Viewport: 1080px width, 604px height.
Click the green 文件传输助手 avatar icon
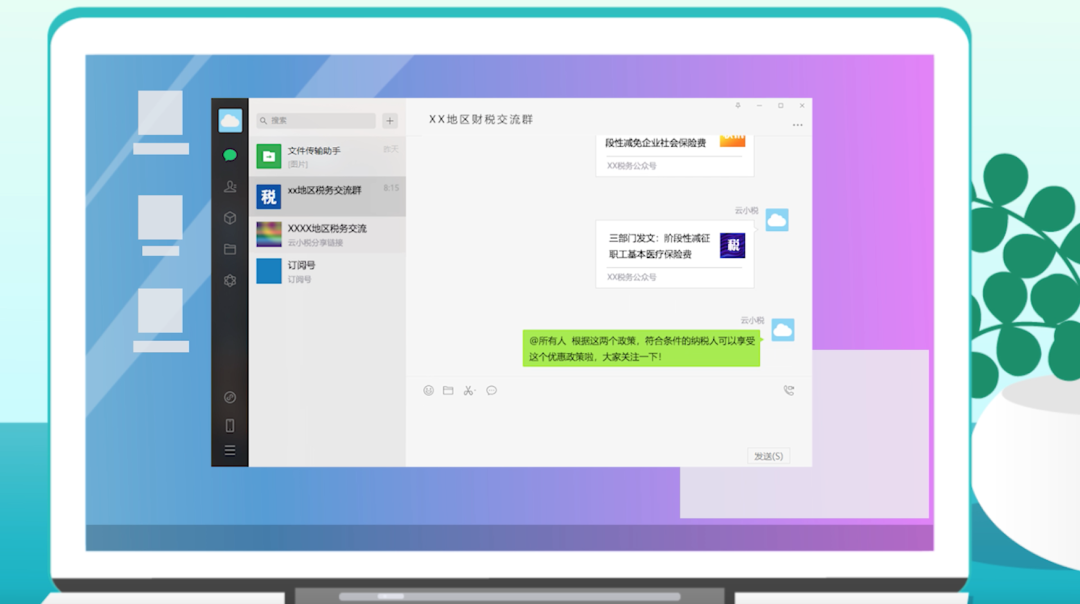click(269, 156)
